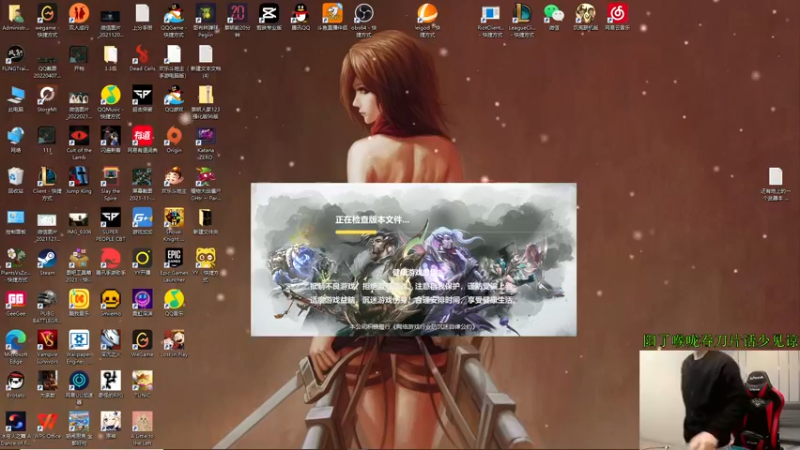Screen dimensions: 800x450
Task: Click the streamer webcam overlay thumbnail
Action: click(719, 399)
